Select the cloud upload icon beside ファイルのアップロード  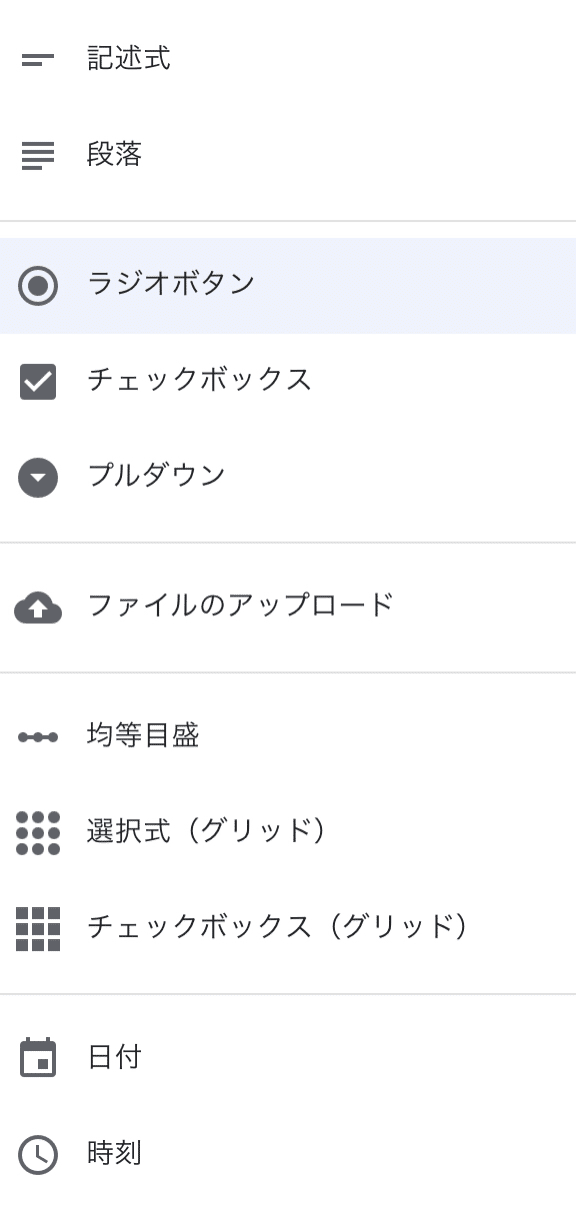pyautogui.click(x=37, y=607)
